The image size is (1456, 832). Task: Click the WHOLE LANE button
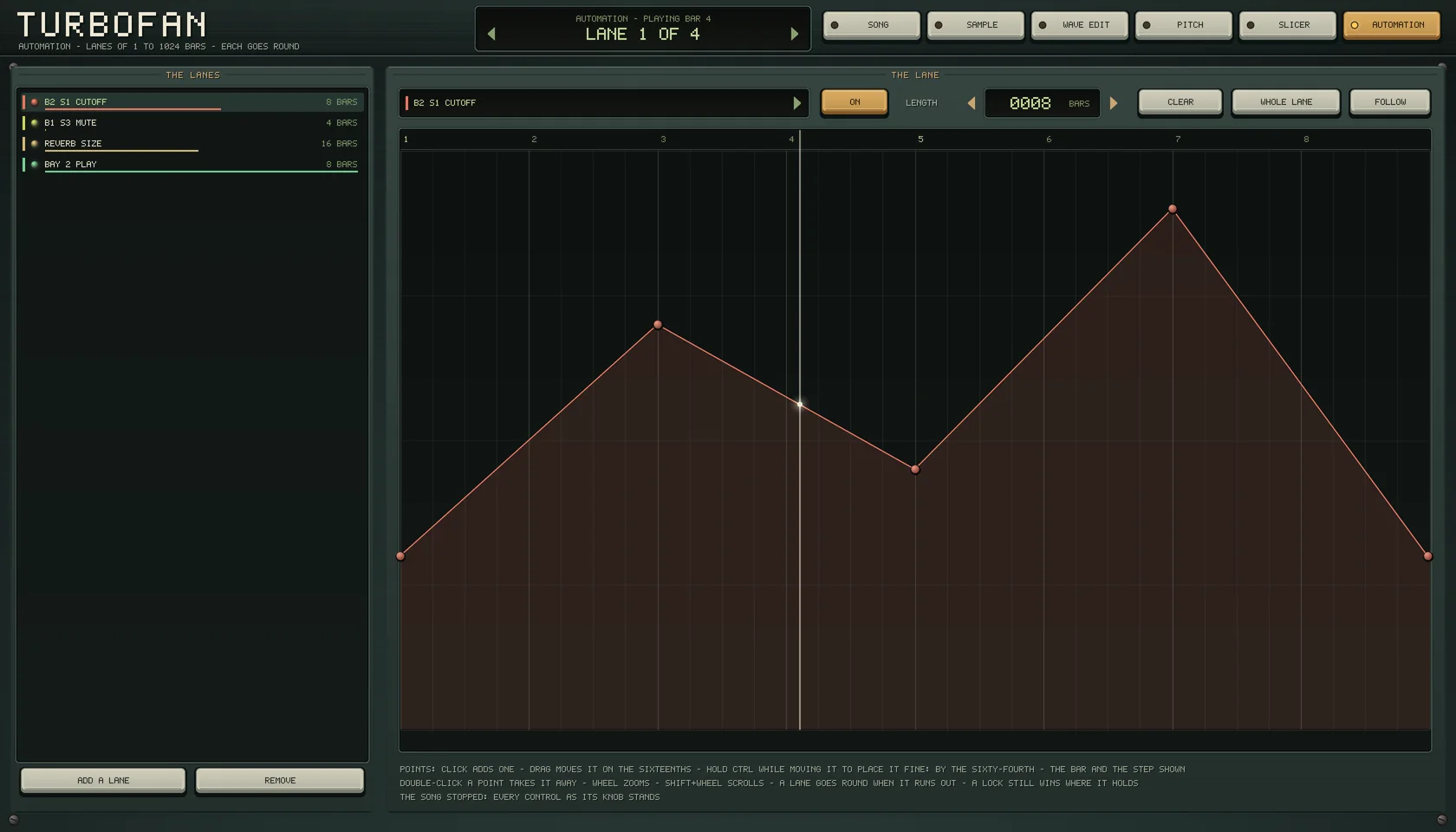pyautogui.click(x=1286, y=102)
